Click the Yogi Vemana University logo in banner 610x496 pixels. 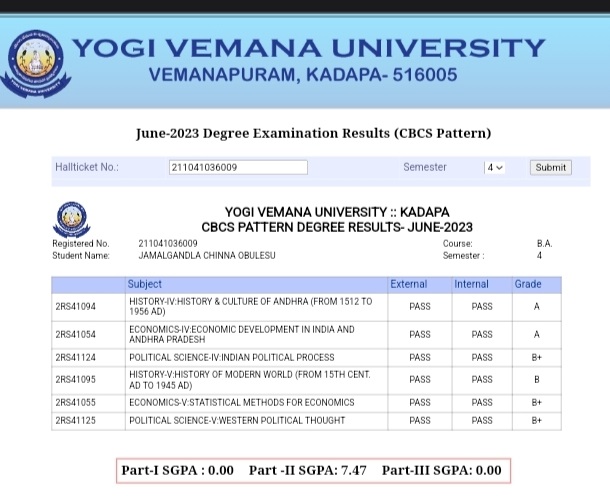(x=35, y=63)
